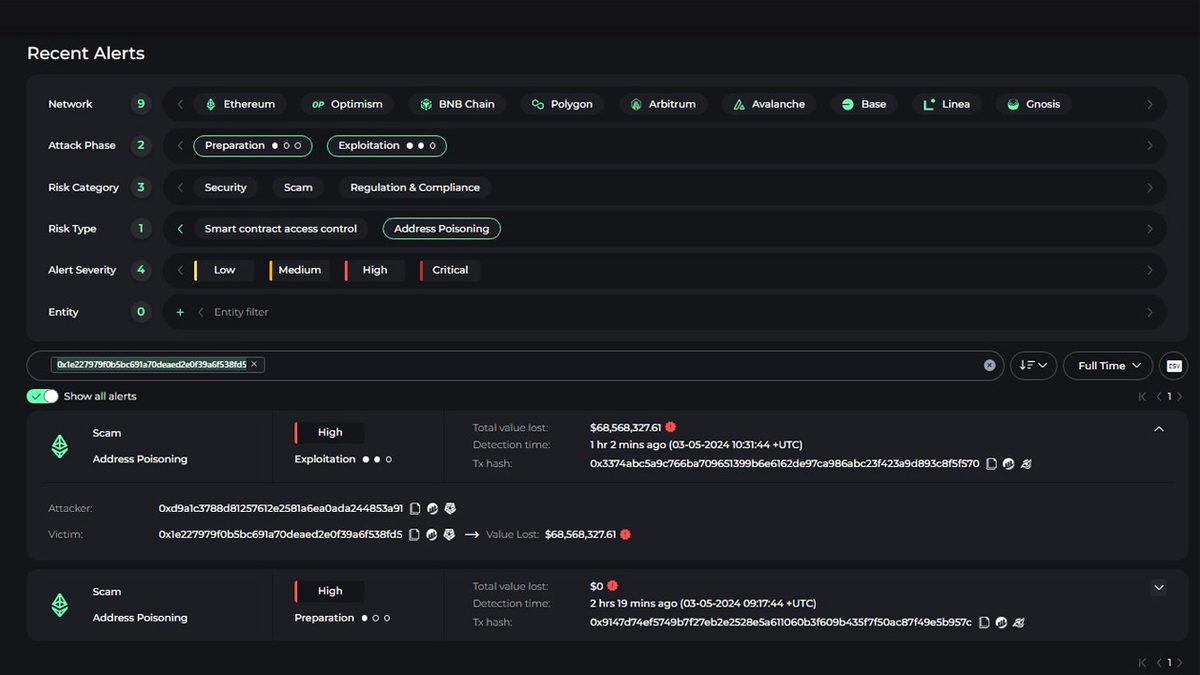The image size is (1200, 675).
Task: Copy the attacker address to clipboard
Action: click(415, 509)
